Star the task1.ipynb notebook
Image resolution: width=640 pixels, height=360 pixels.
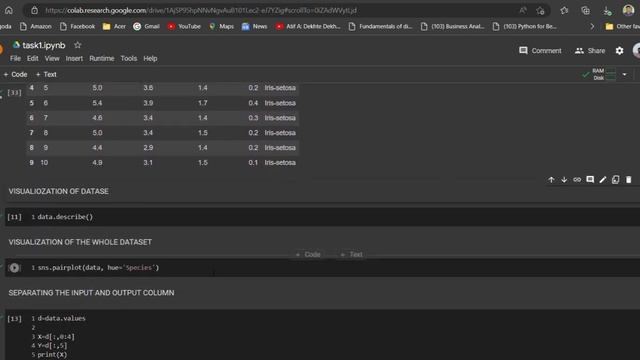click(78, 45)
